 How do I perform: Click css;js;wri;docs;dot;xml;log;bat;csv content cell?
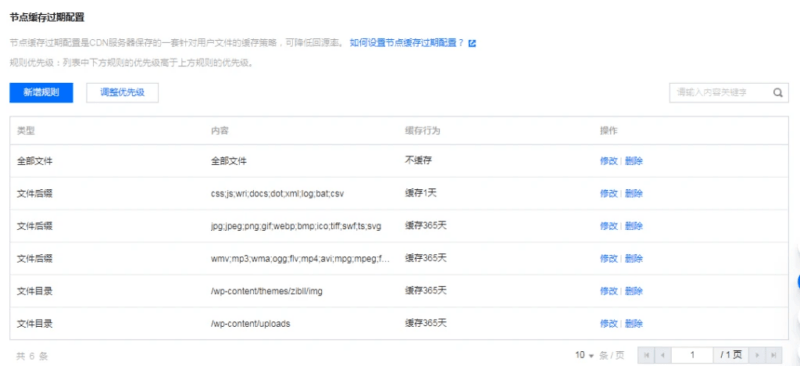tap(278, 194)
